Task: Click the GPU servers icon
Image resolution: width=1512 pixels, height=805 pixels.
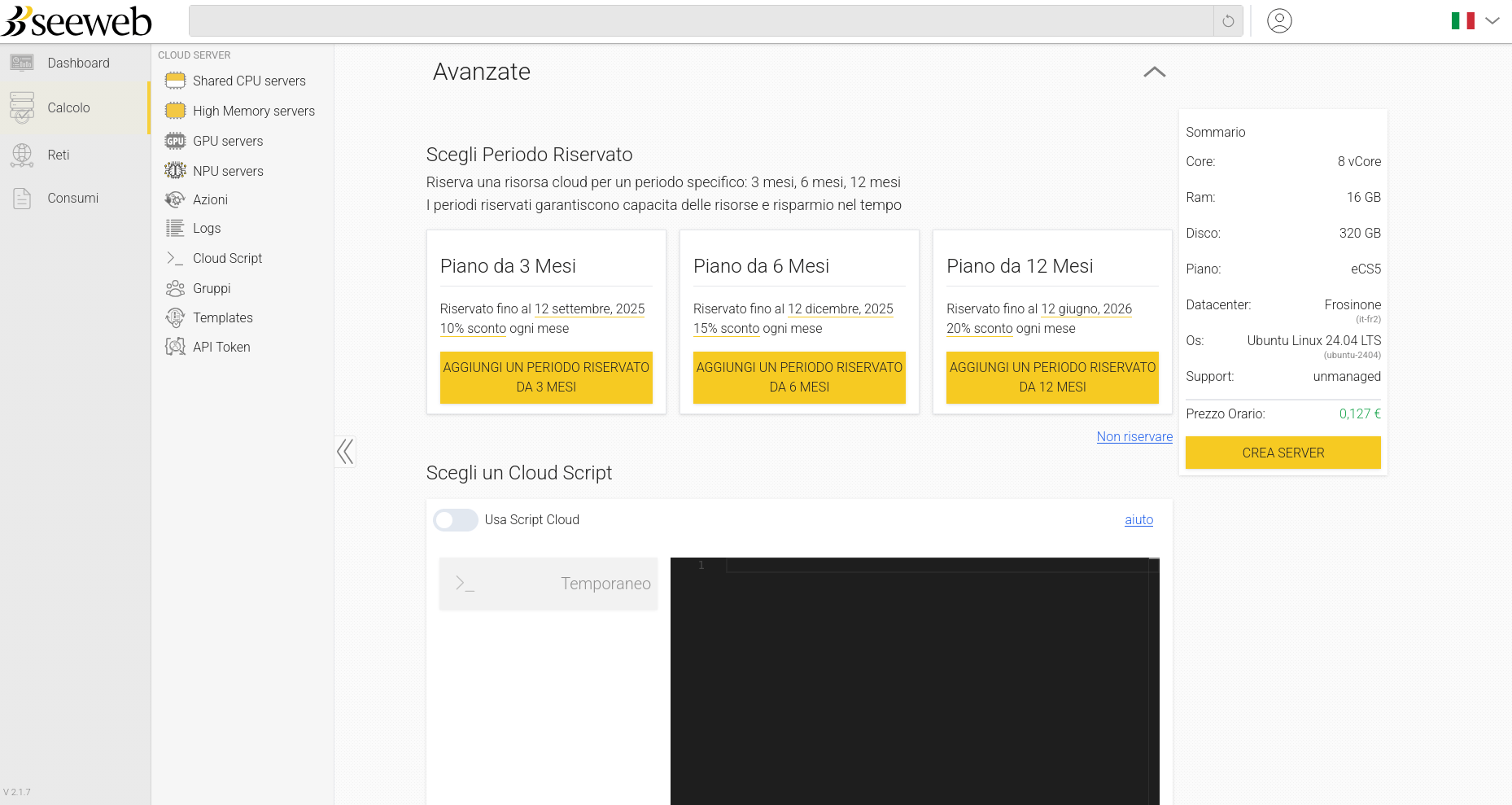Action: (175, 141)
